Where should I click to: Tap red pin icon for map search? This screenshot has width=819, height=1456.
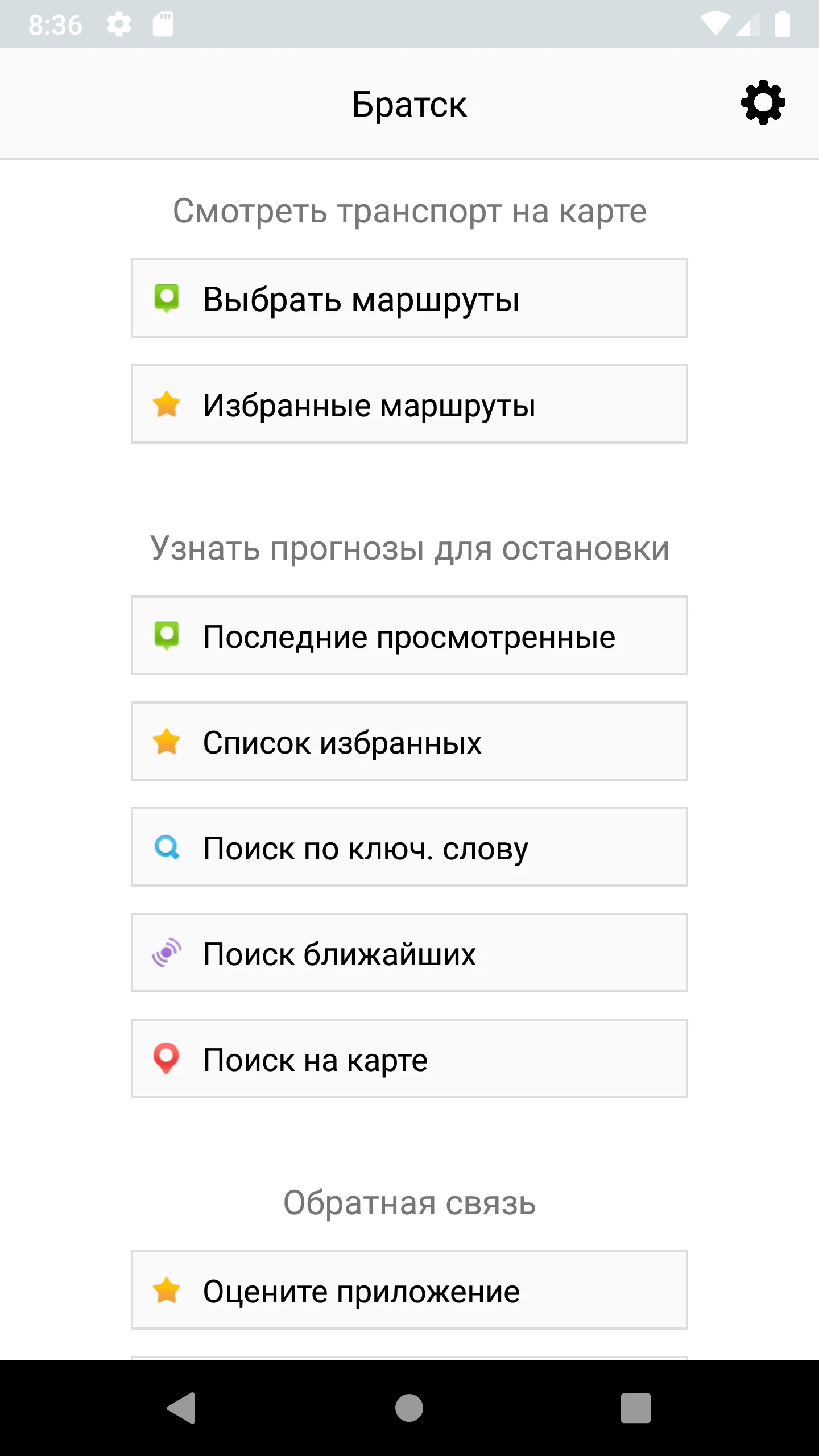click(x=167, y=1059)
